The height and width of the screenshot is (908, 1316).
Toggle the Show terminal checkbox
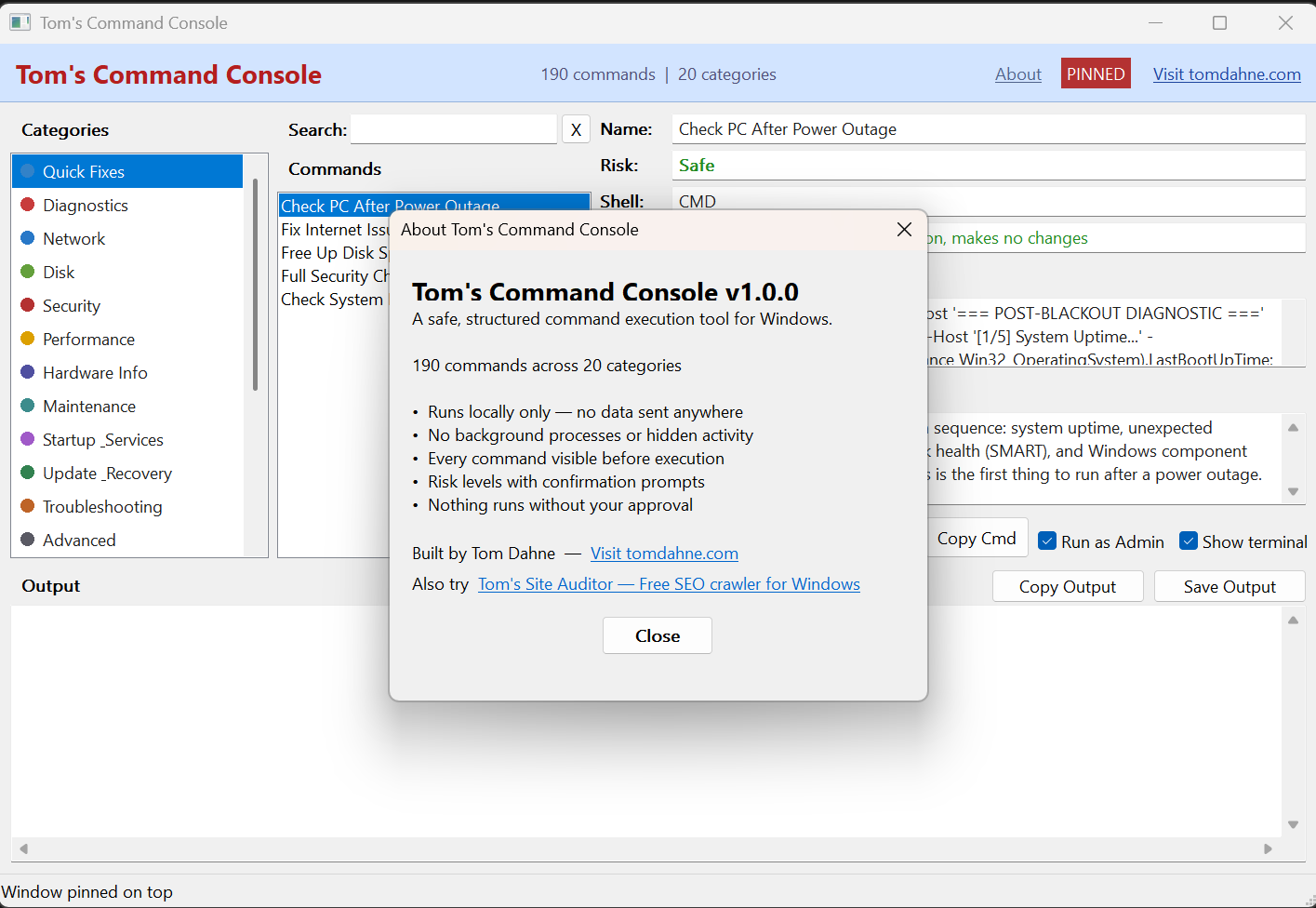click(1189, 541)
